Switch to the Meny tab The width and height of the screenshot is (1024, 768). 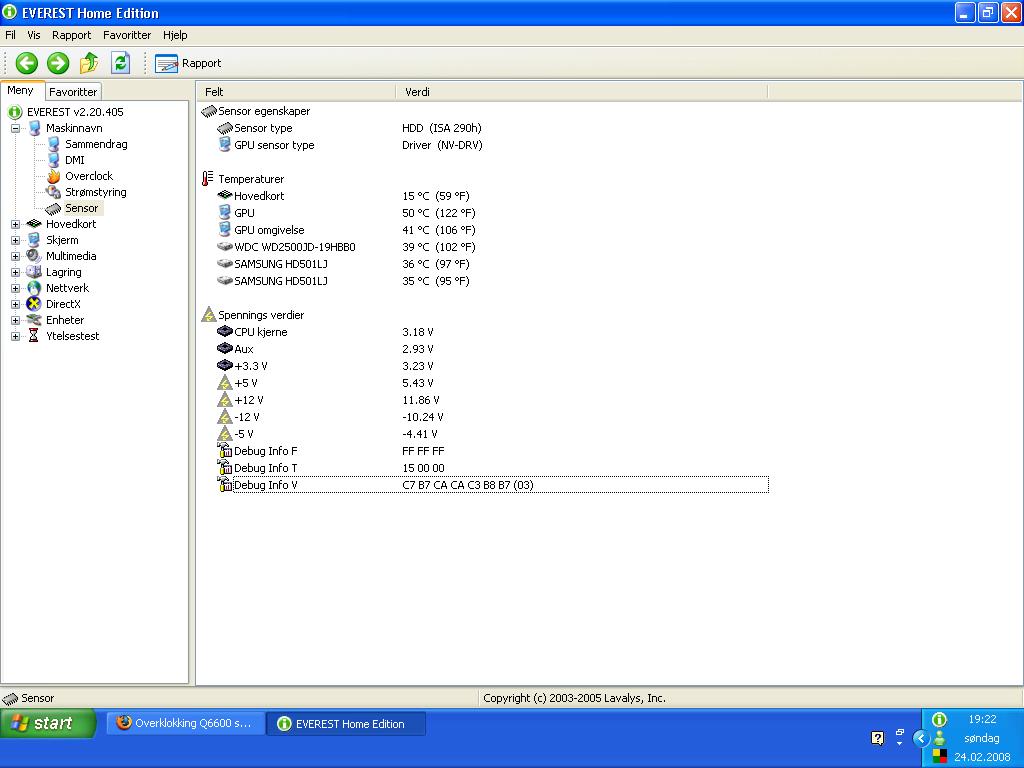point(21,90)
